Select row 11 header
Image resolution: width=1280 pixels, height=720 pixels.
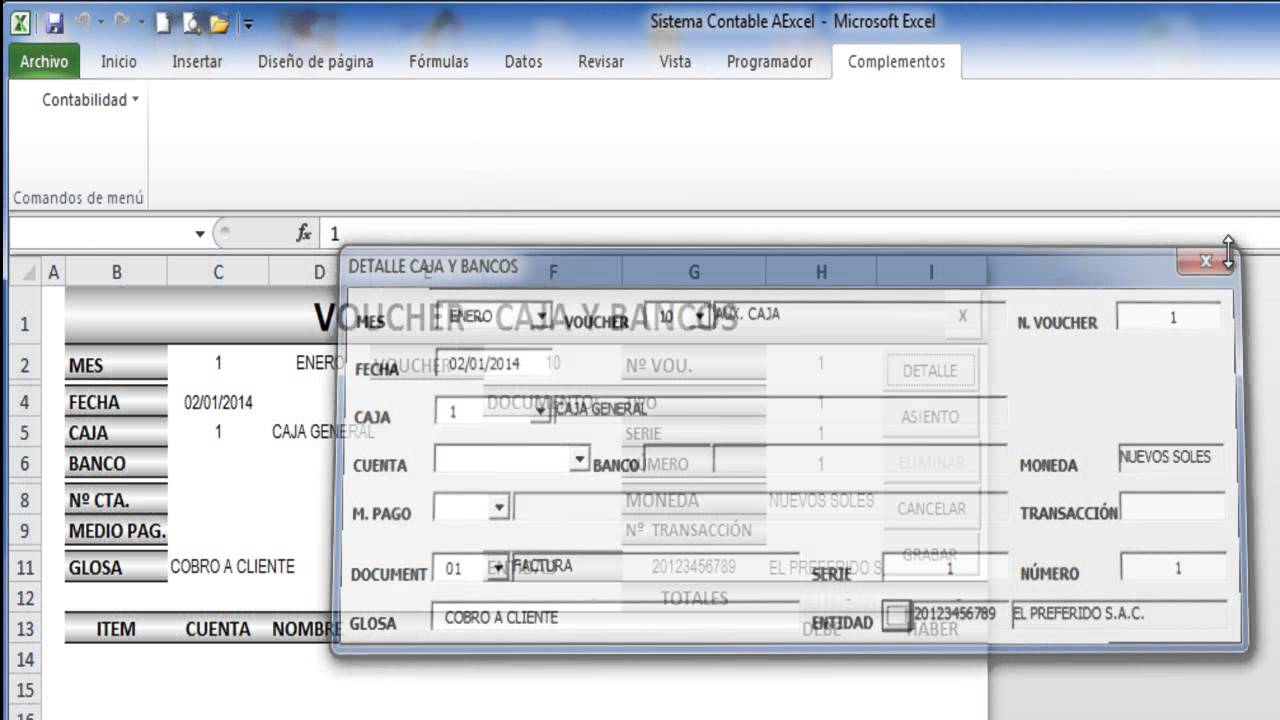(26, 568)
